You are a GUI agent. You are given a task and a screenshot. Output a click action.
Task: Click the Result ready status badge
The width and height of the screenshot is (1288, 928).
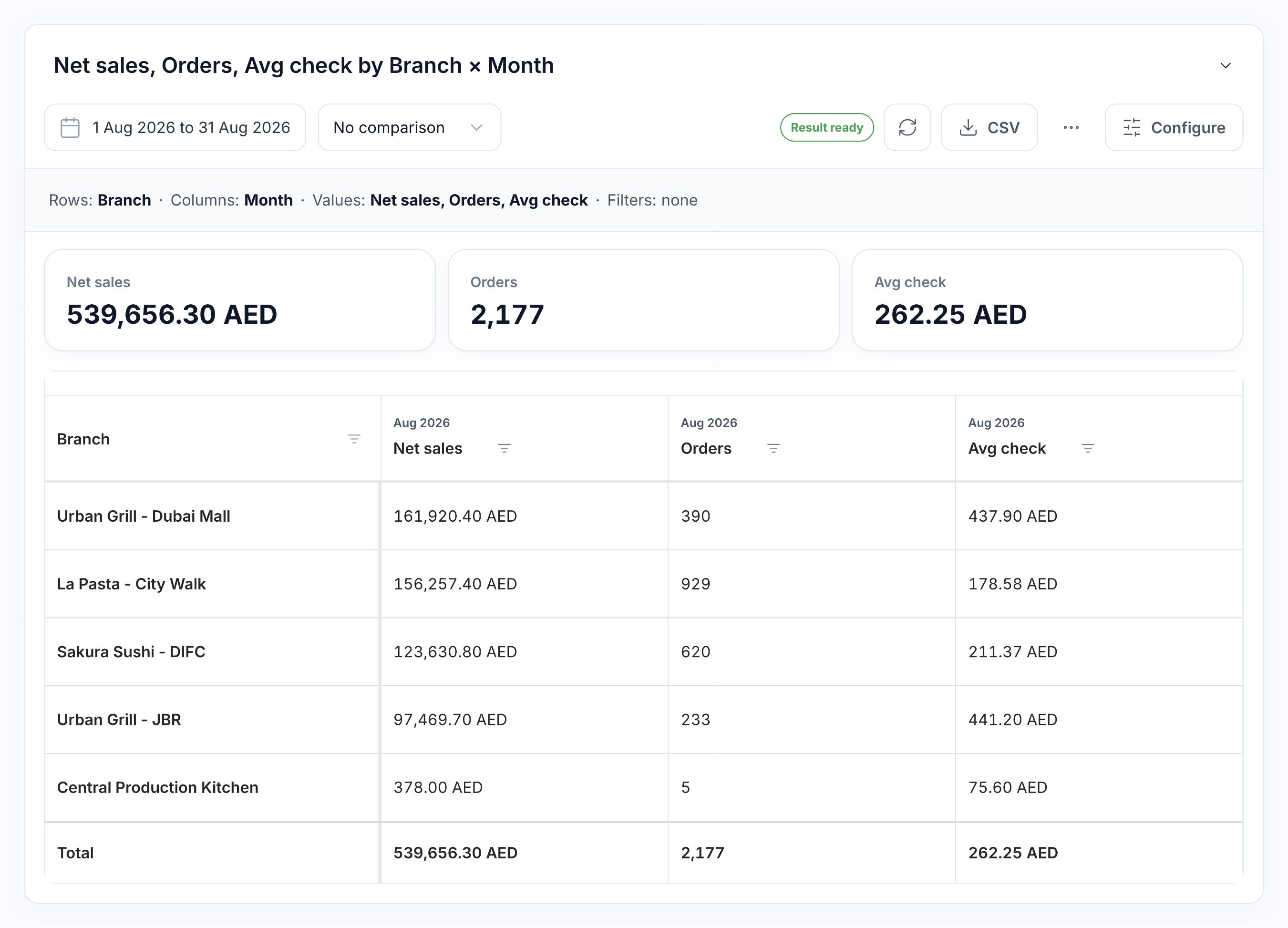click(826, 127)
